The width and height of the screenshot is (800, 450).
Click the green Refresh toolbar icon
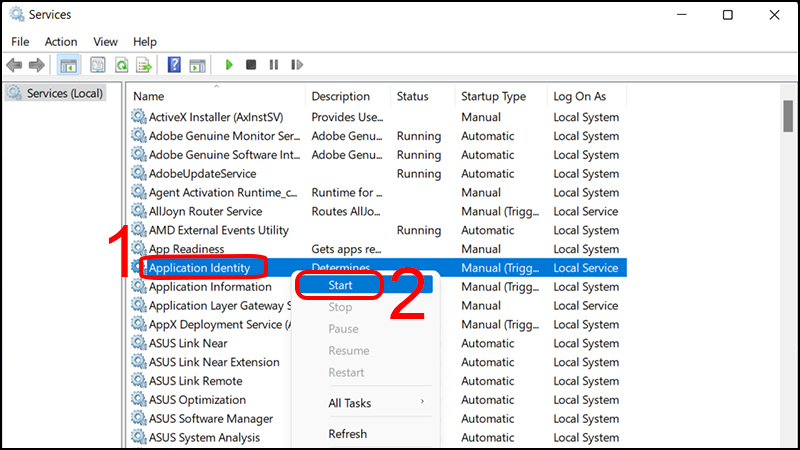coord(121,65)
